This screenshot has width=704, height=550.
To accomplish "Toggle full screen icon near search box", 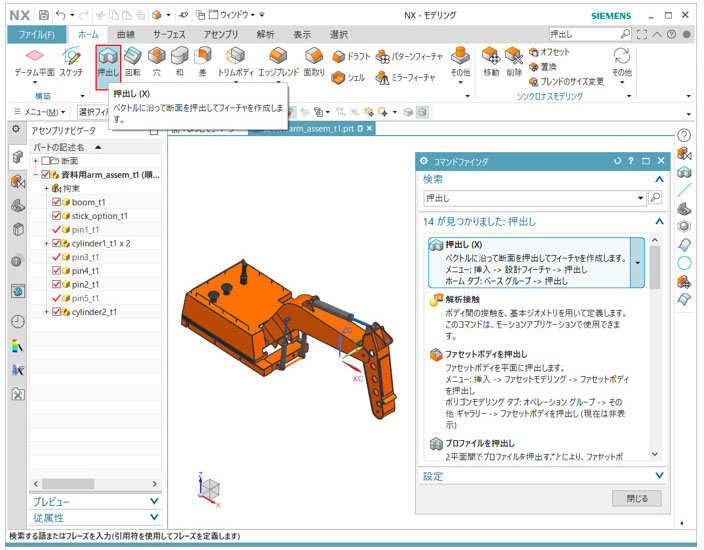I will [642, 35].
